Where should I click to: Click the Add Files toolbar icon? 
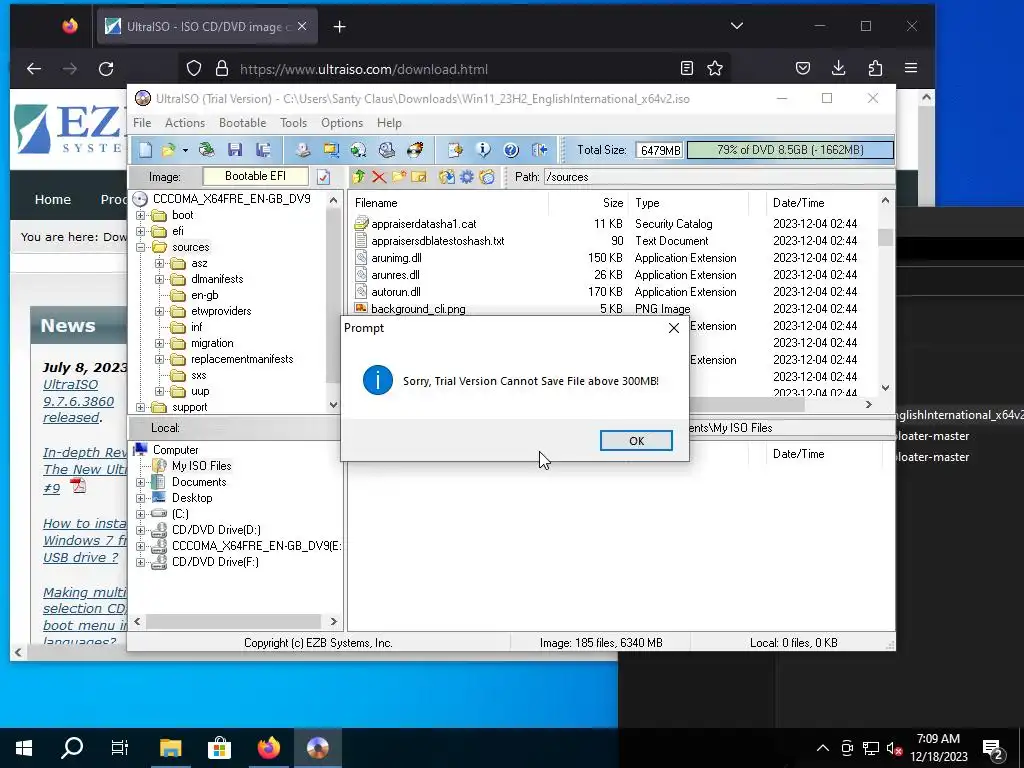point(455,150)
